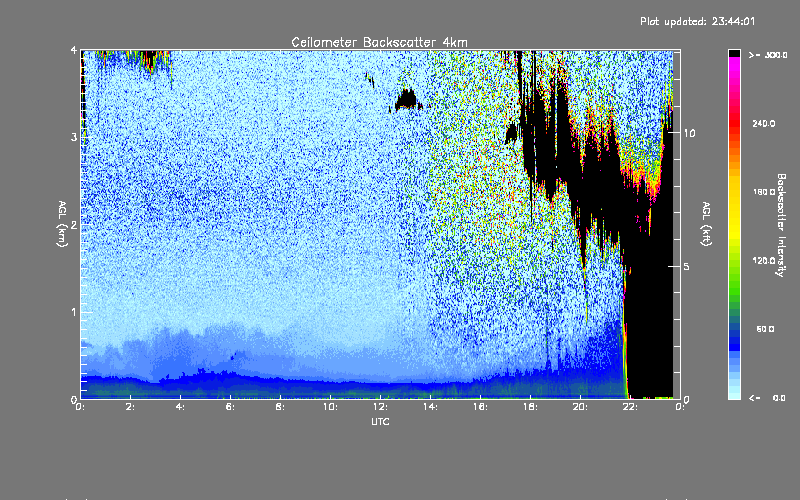Image resolution: width=800 pixels, height=500 pixels.
Task: Click the '22:' UTC tick label
Action: pyautogui.click(x=630, y=407)
